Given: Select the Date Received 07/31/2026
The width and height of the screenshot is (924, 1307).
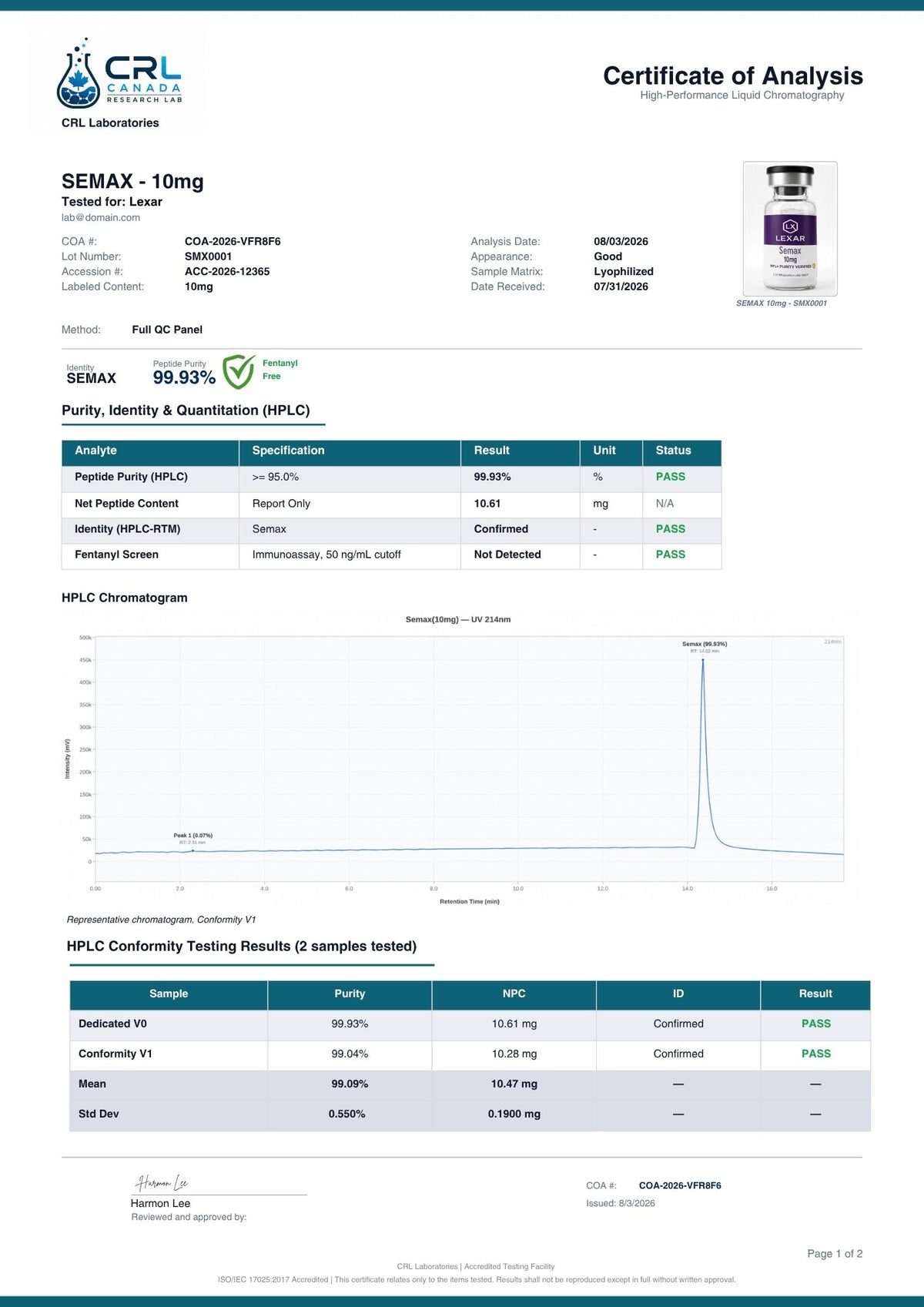Looking at the screenshot, I should [x=621, y=287].
